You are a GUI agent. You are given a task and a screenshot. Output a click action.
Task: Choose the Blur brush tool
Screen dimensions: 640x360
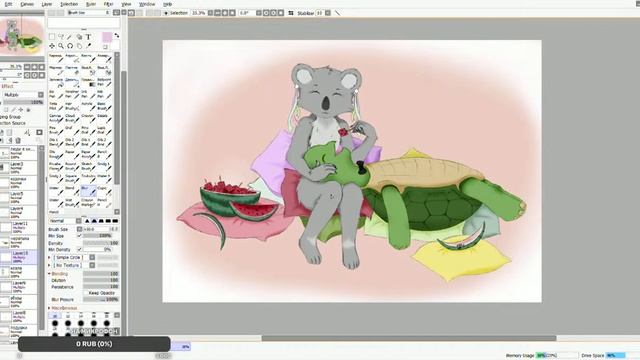tap(89, 190)
